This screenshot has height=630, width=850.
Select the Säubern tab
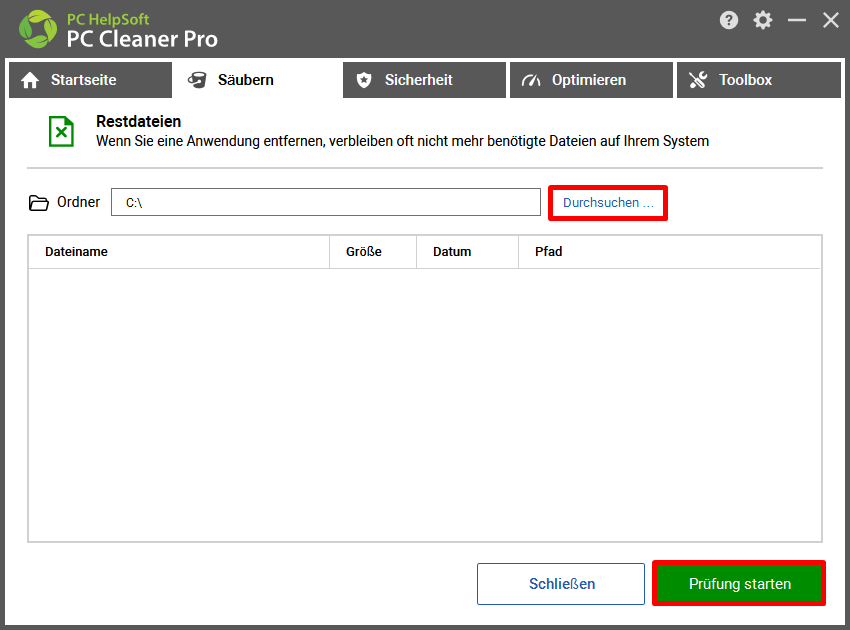point(257,80)
